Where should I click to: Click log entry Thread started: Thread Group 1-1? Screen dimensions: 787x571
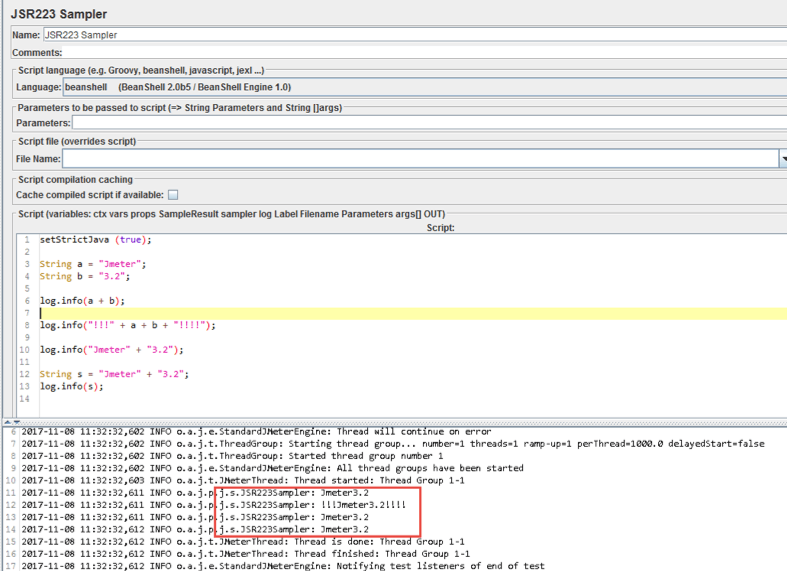pyautogui.click(x=243, y=480)
